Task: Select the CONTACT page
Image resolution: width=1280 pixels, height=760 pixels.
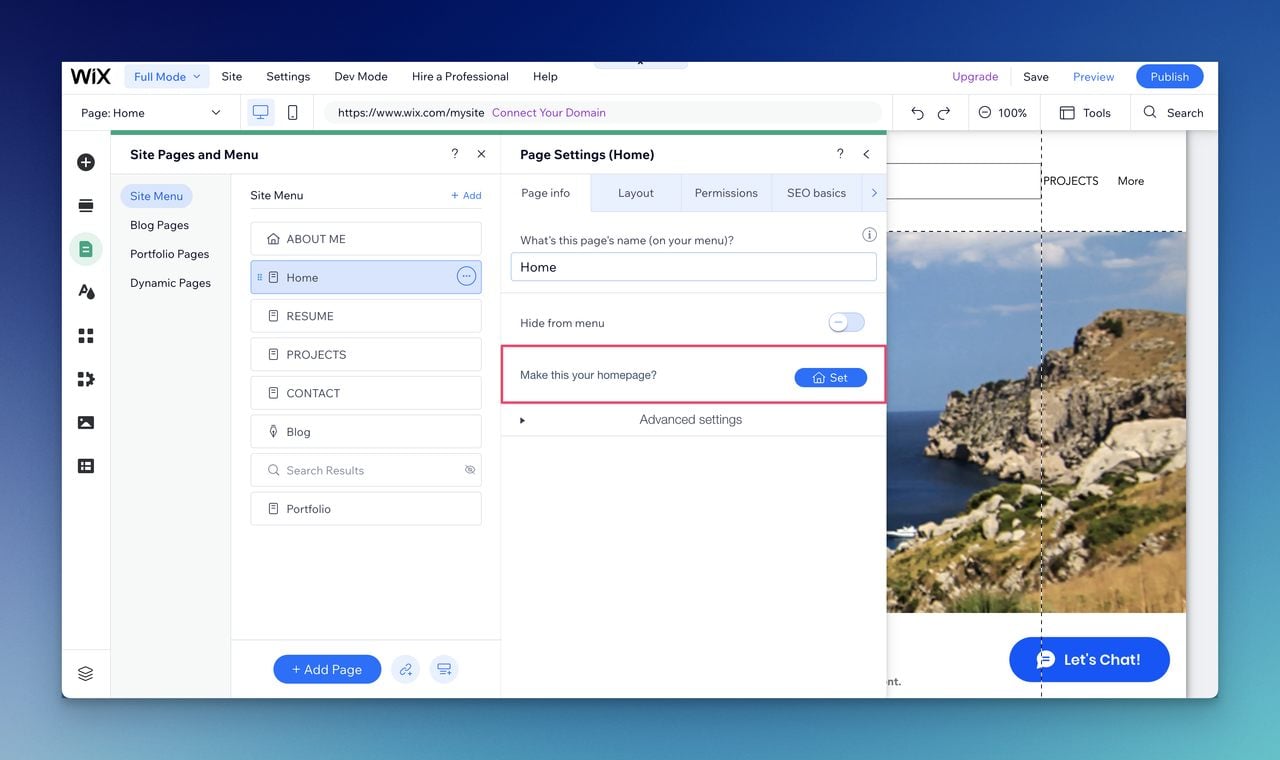Action: coord(366,393)
